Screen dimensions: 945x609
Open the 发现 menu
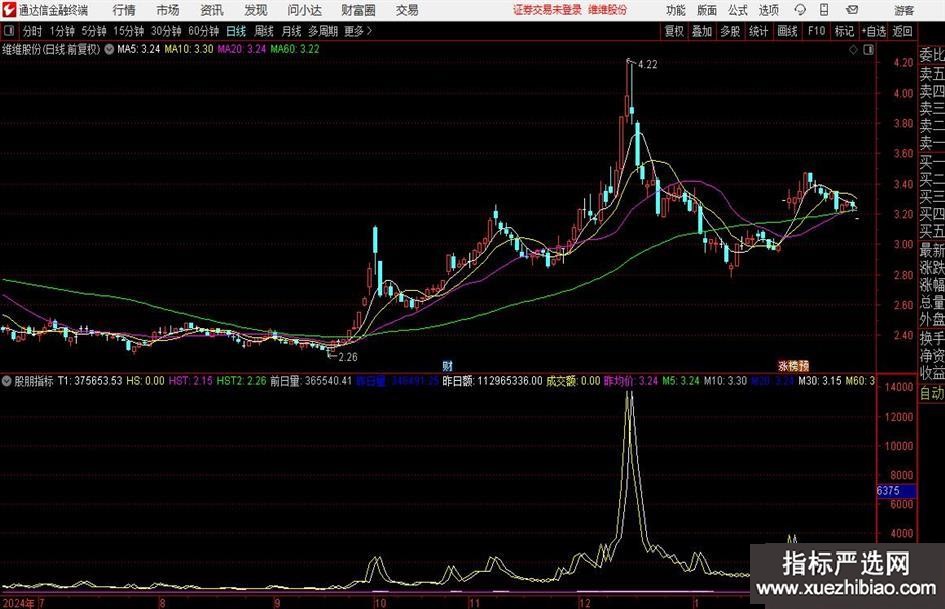(256, 10)
